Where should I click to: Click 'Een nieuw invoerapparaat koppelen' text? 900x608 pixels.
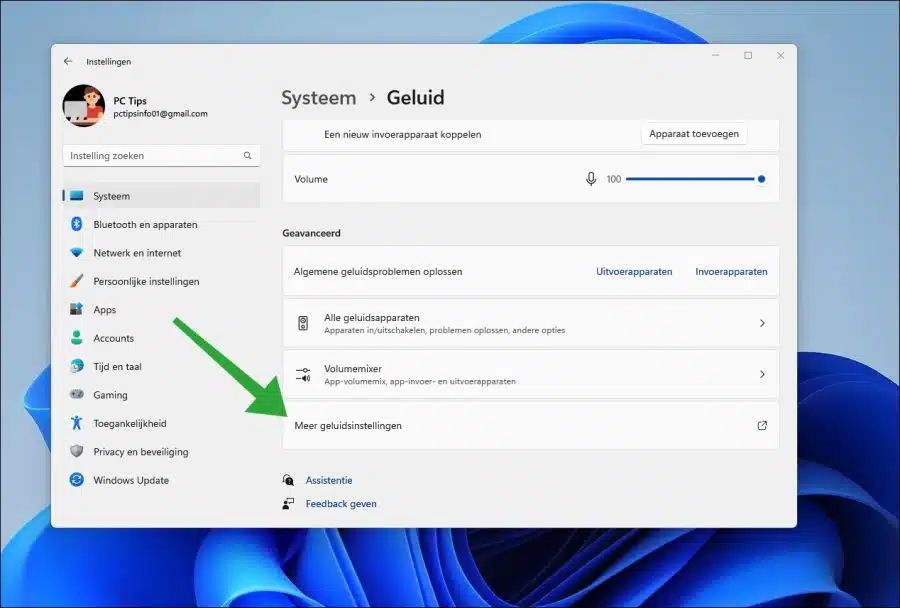[402, 134]
